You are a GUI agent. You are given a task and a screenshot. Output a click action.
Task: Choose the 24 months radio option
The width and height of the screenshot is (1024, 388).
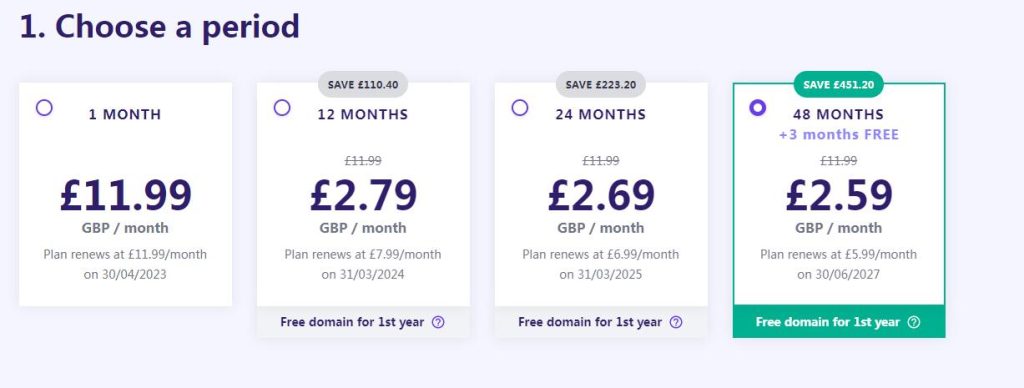[519, 108]
